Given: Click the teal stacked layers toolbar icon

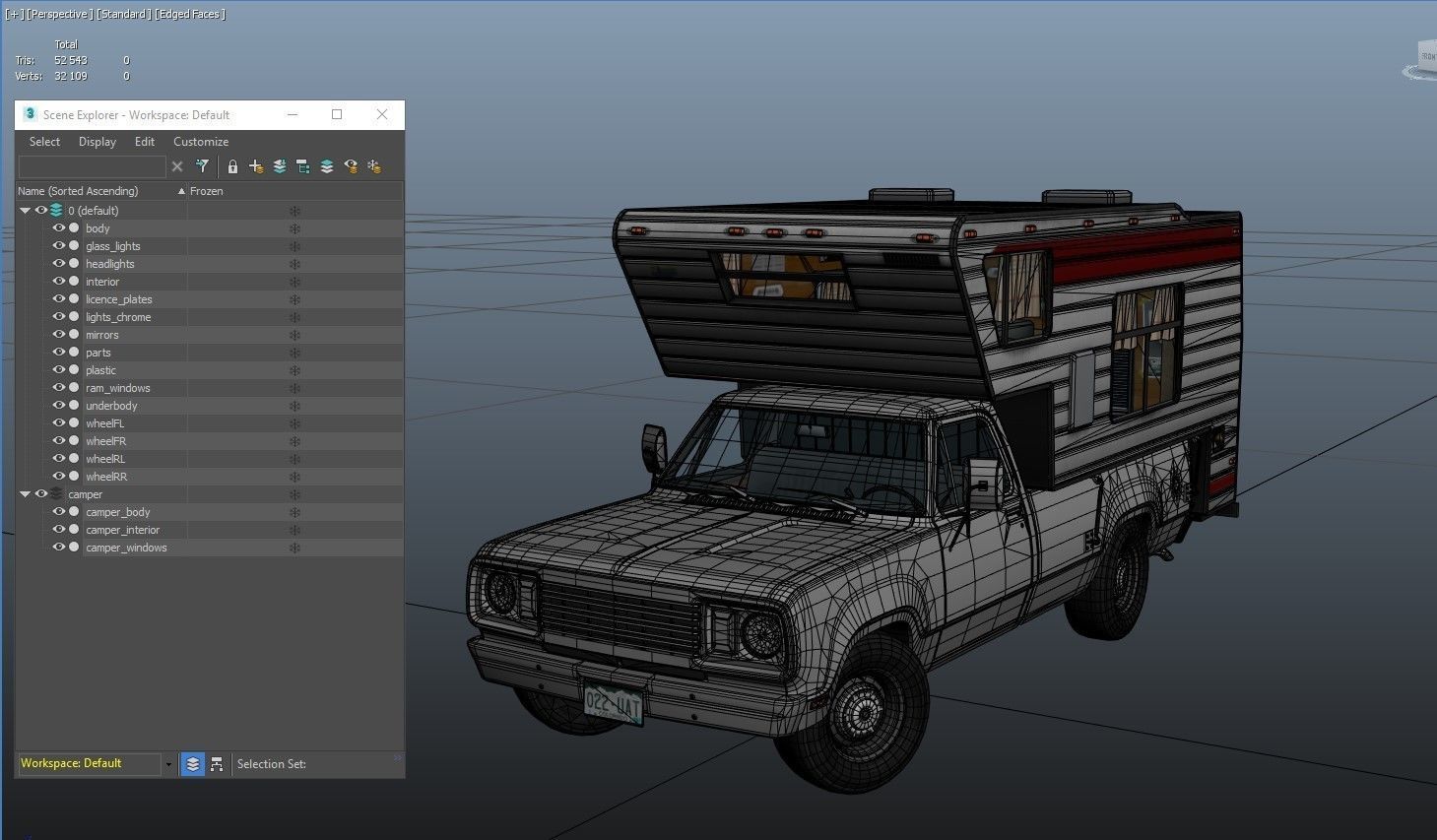Looking at the screenshot, I should (x=327, y=166).
